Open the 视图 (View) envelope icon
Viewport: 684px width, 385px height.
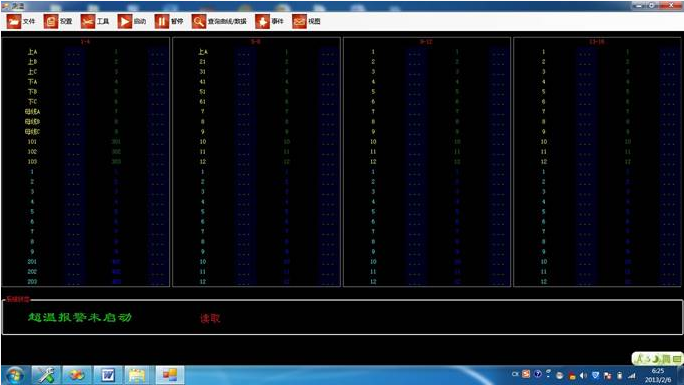pos(299,21)
